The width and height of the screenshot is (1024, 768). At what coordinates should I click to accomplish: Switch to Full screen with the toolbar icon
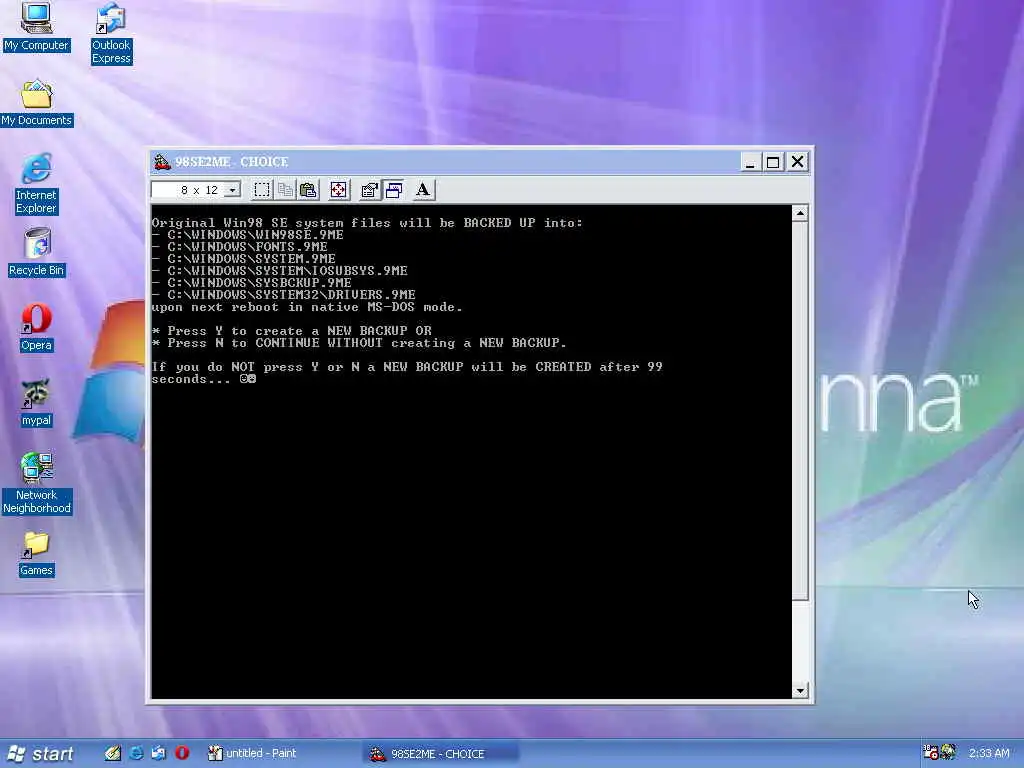(x=338, y=190)
